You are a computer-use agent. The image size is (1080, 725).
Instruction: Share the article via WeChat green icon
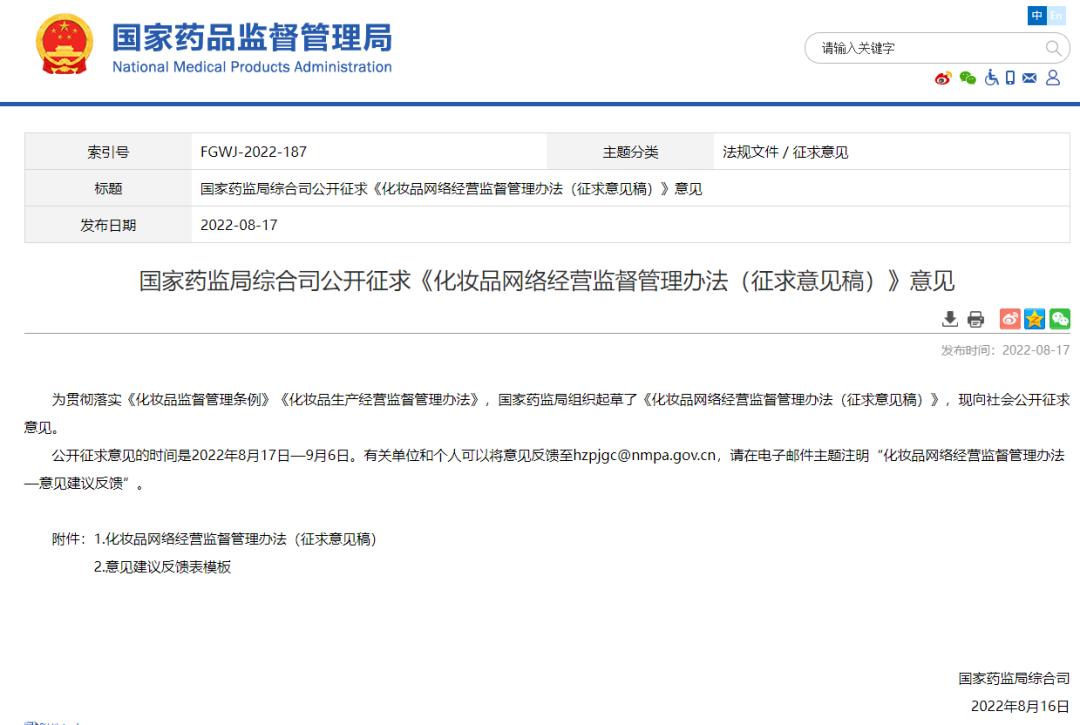[1059, 318]
